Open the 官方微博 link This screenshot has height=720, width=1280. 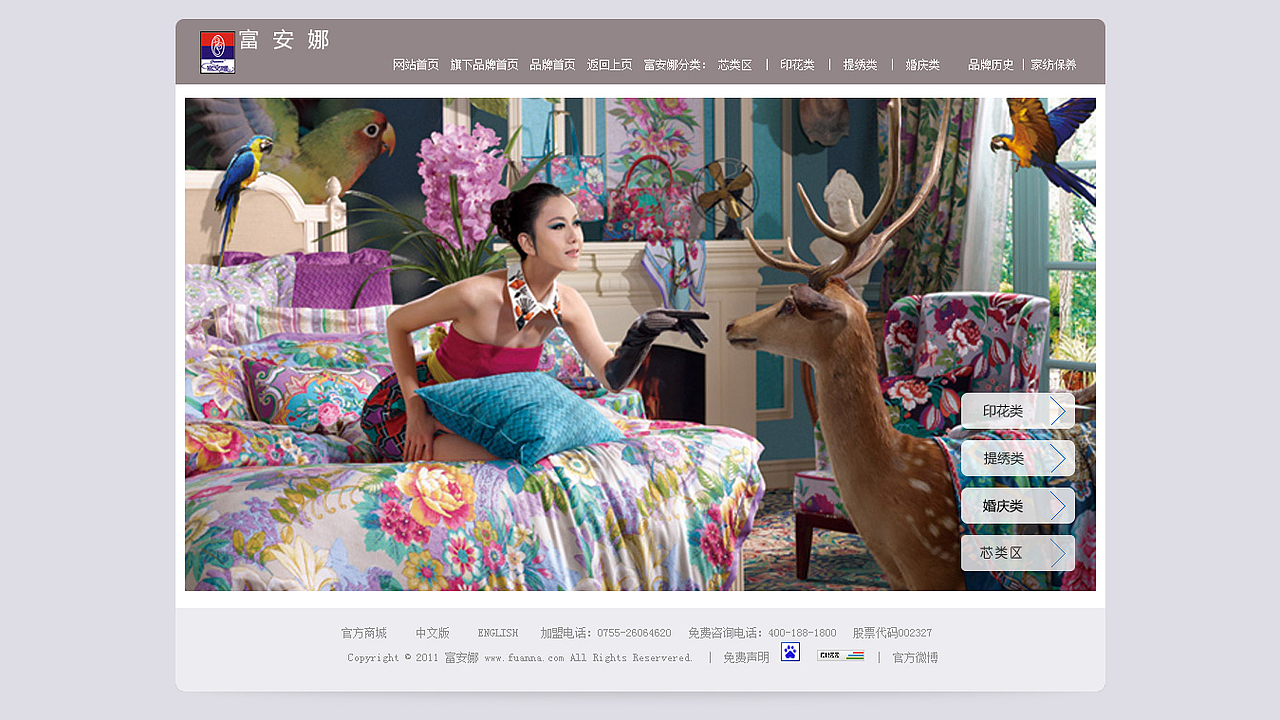[x=915, y=658]
